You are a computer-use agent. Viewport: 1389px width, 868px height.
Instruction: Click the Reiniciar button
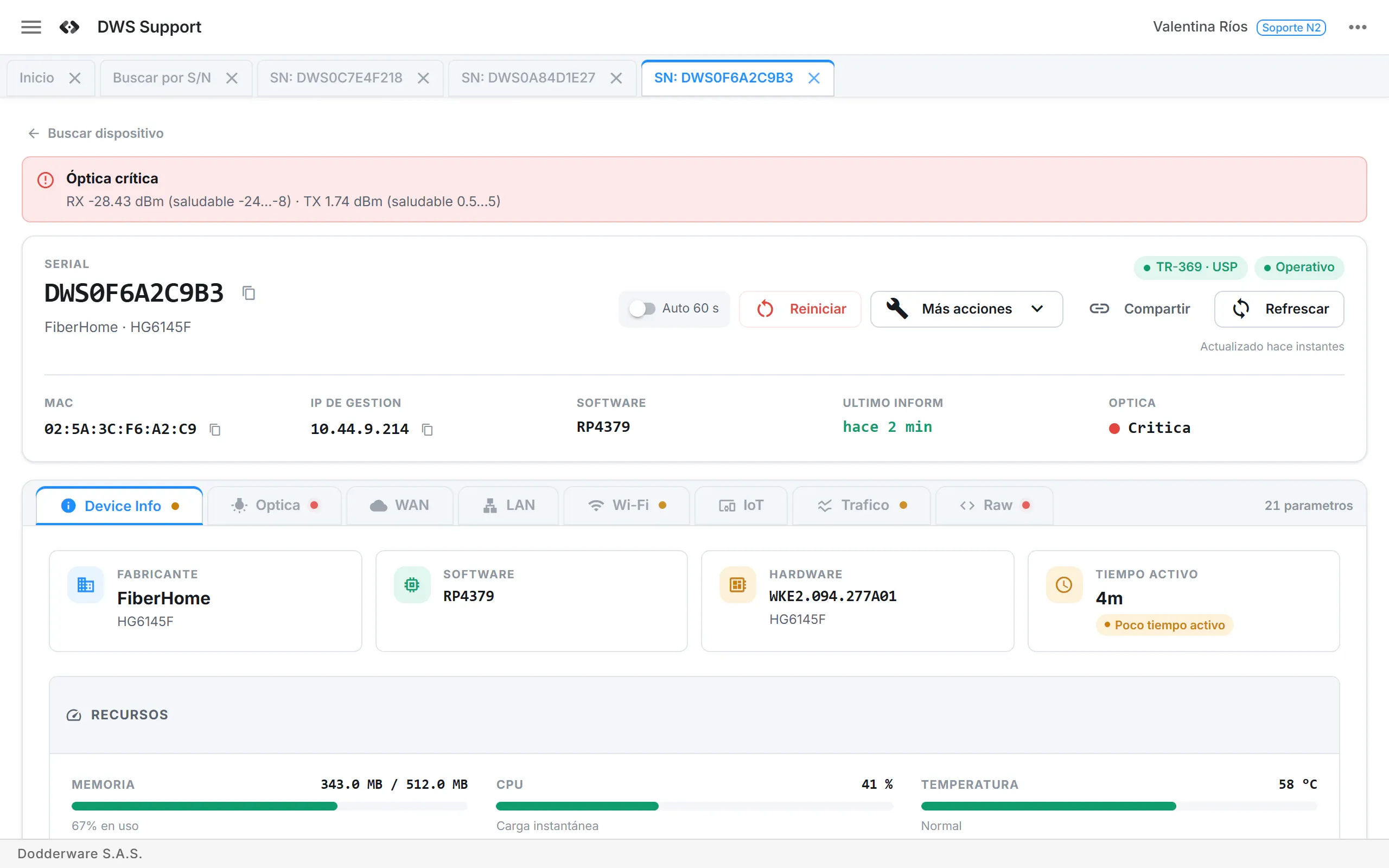800,309
